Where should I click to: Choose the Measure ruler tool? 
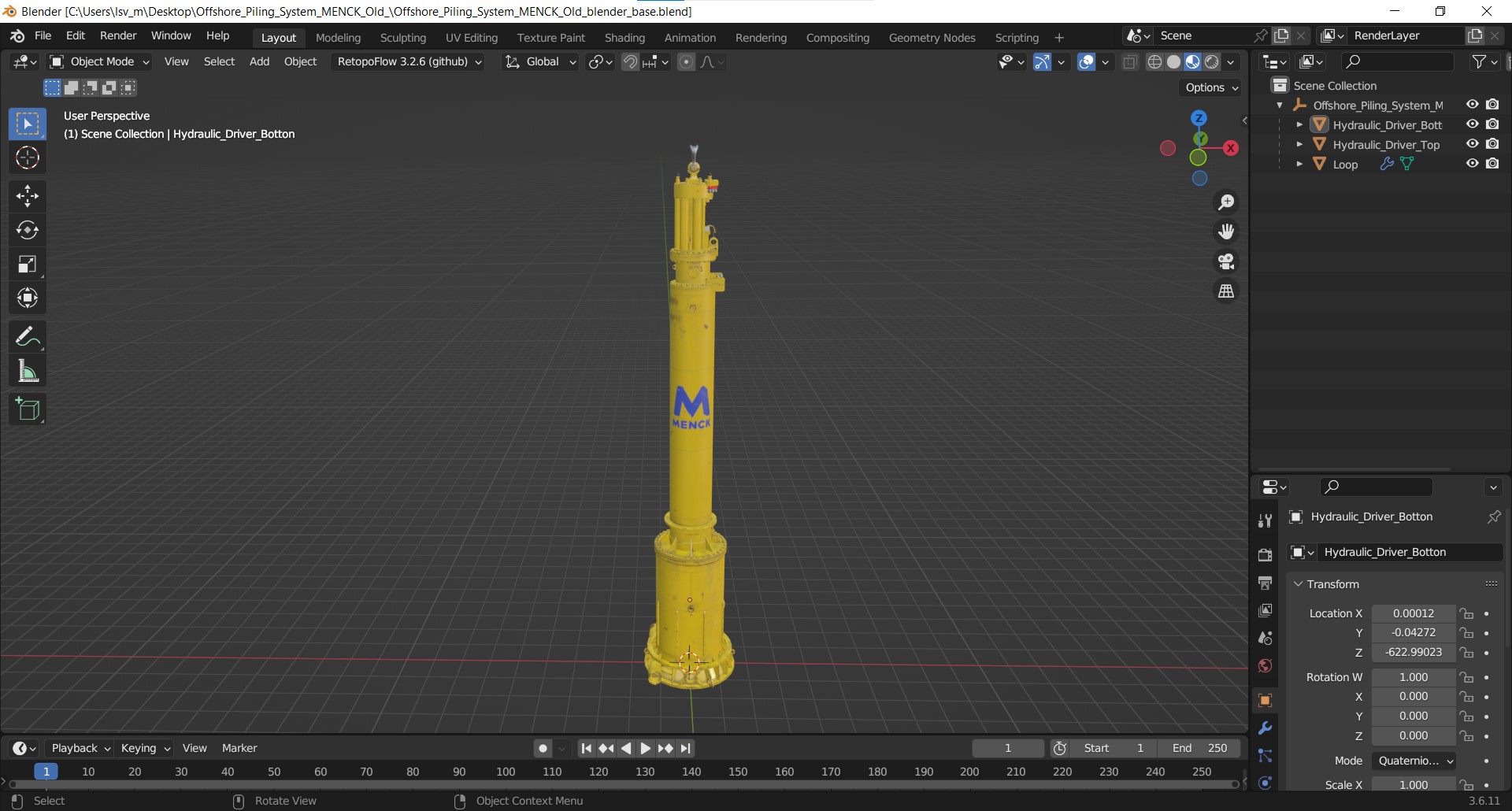[x=28, y=371]
